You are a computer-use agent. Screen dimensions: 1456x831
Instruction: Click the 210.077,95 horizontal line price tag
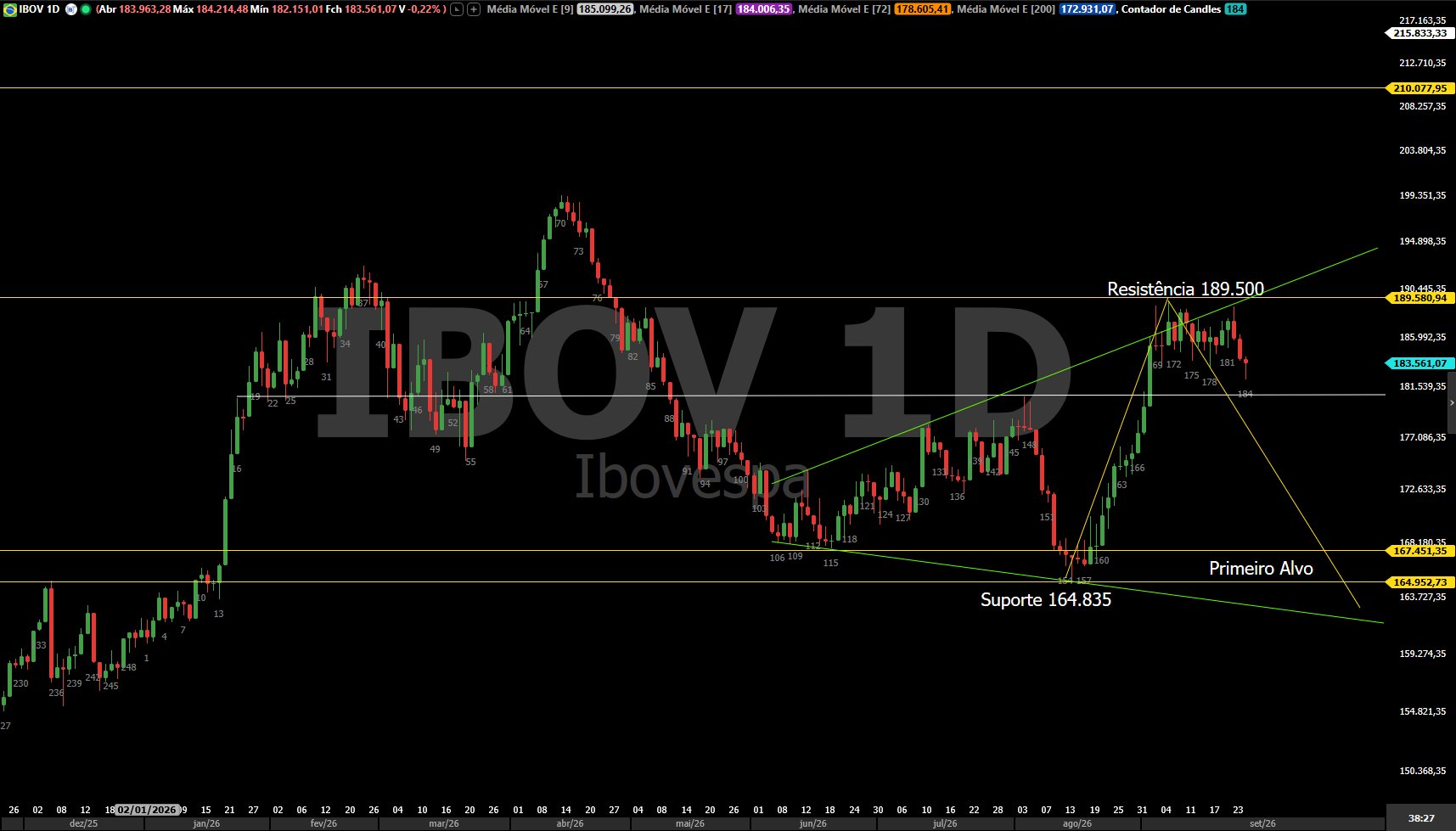(x=1419, y=88)
